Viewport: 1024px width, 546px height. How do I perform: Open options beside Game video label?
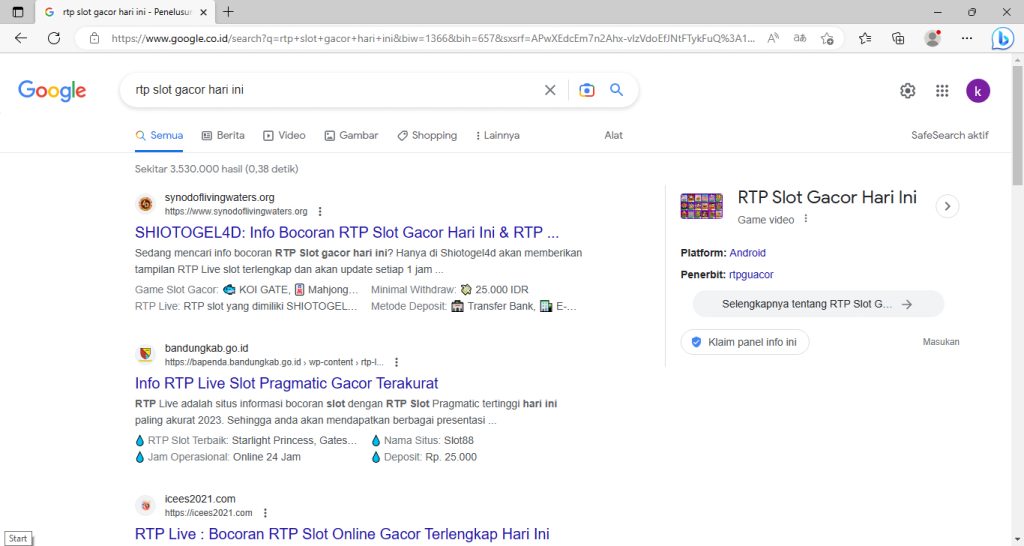coord(806,219)
